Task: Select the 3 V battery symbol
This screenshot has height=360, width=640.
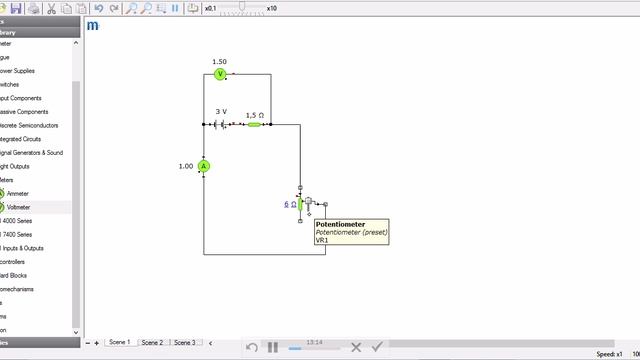Action: (220, 124)
